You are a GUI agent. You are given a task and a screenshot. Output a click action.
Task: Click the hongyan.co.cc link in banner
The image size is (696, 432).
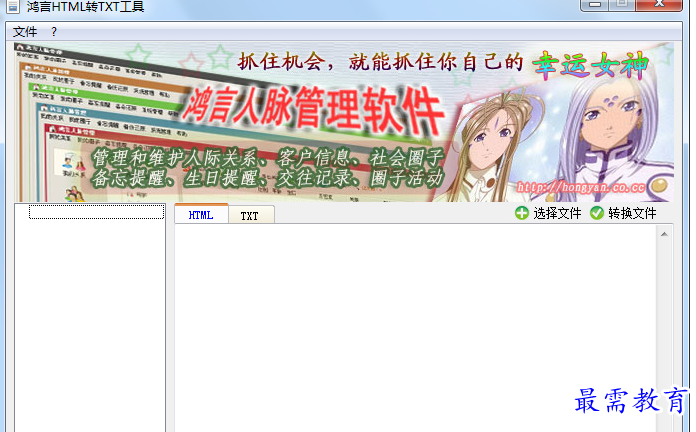pyautogui.click(x=581, y=187)
